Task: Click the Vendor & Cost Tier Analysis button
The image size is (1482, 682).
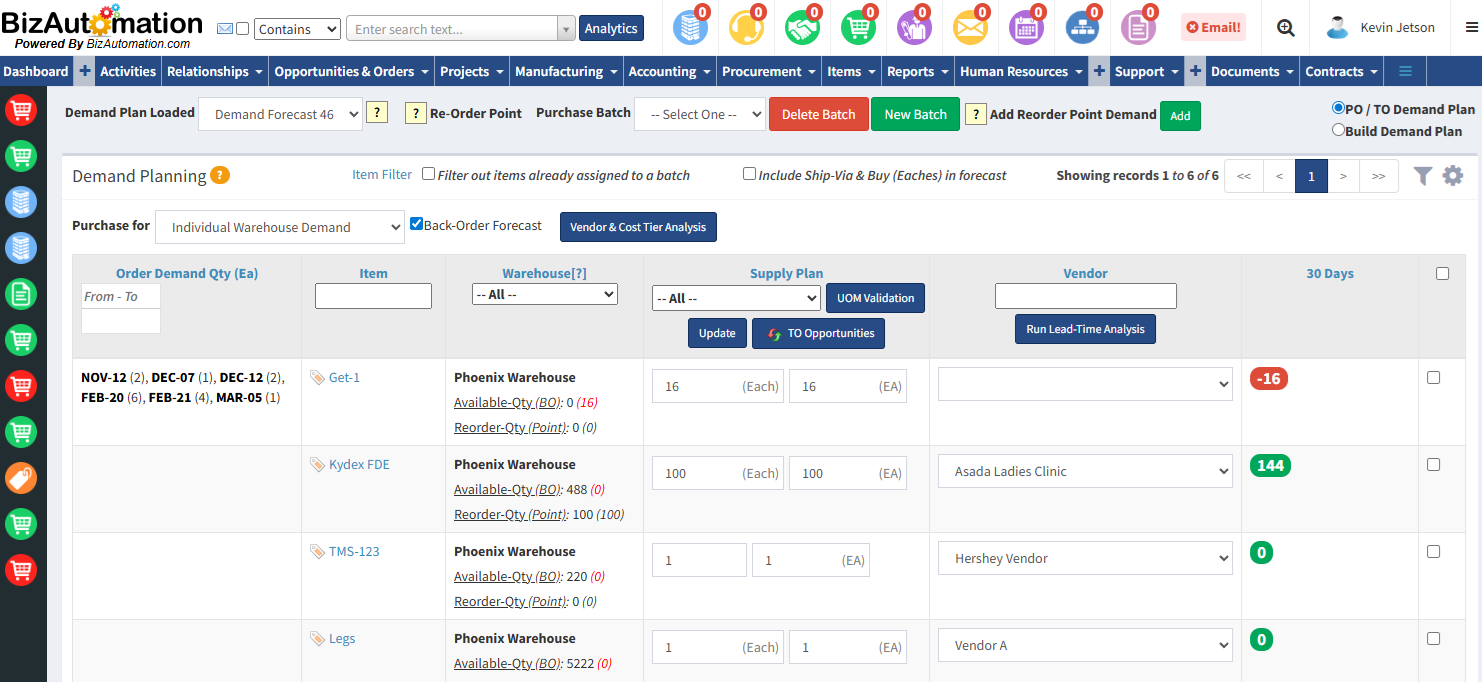Action: pos(638,227)
